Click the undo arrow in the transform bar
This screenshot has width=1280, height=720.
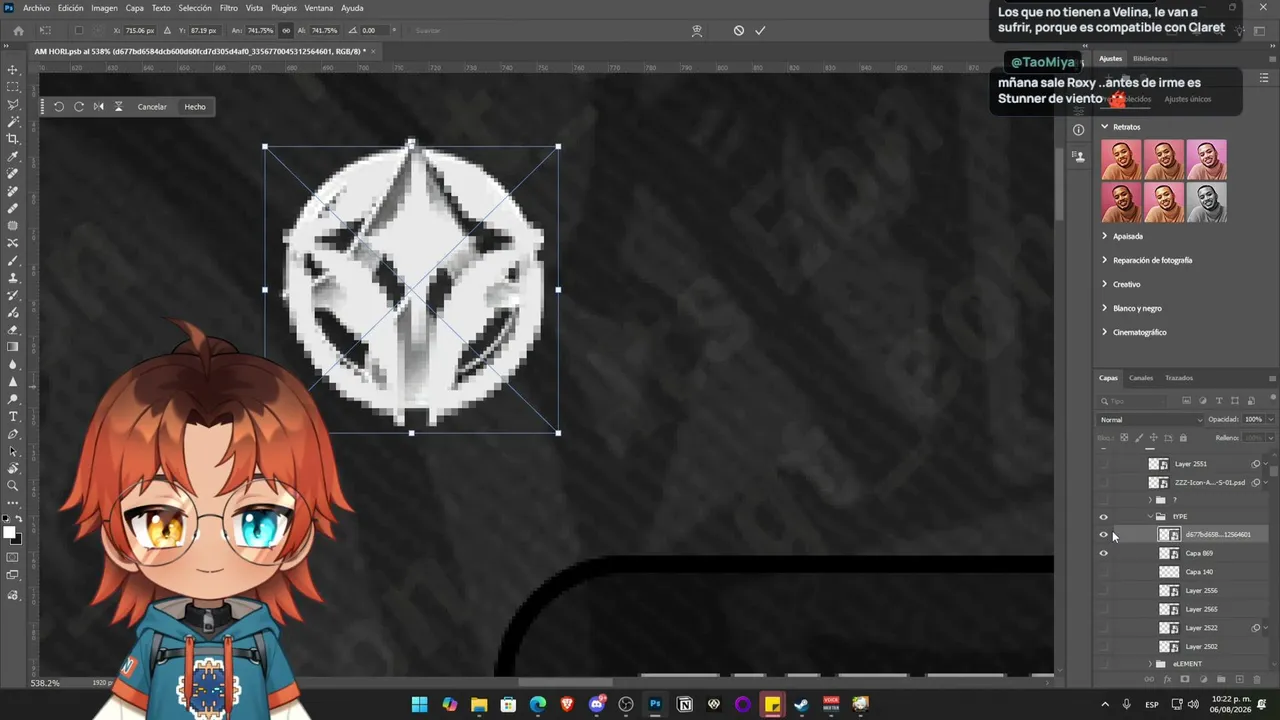pyautogui.click(x=59, y=106)
